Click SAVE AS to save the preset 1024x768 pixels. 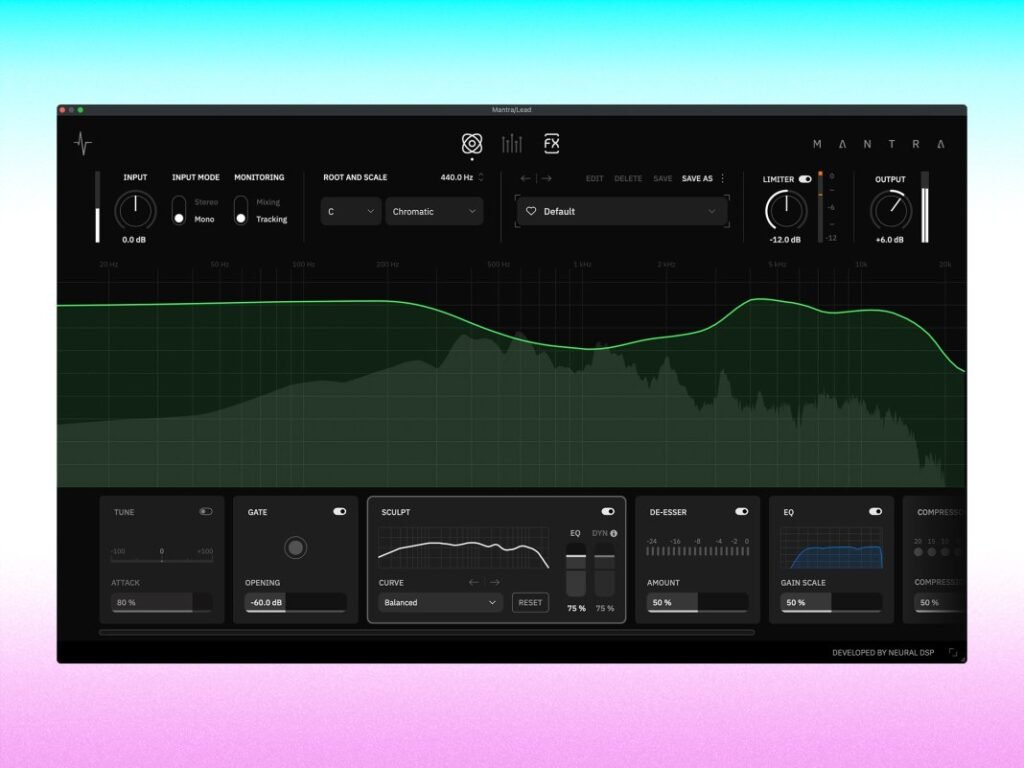tap(697, 178)
